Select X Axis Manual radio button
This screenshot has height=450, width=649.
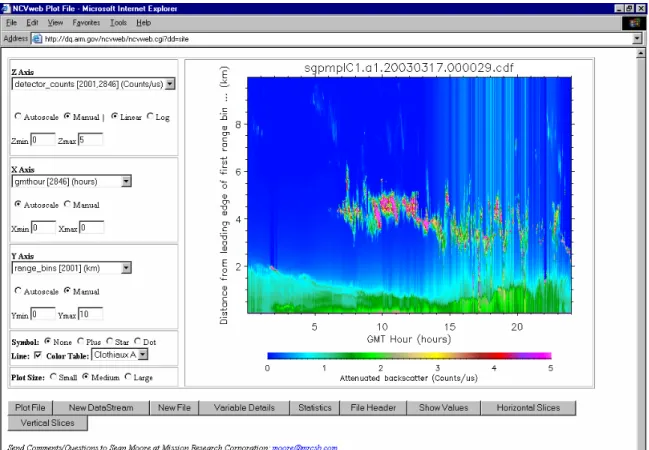pyautogui.click(x=67, y=204)
